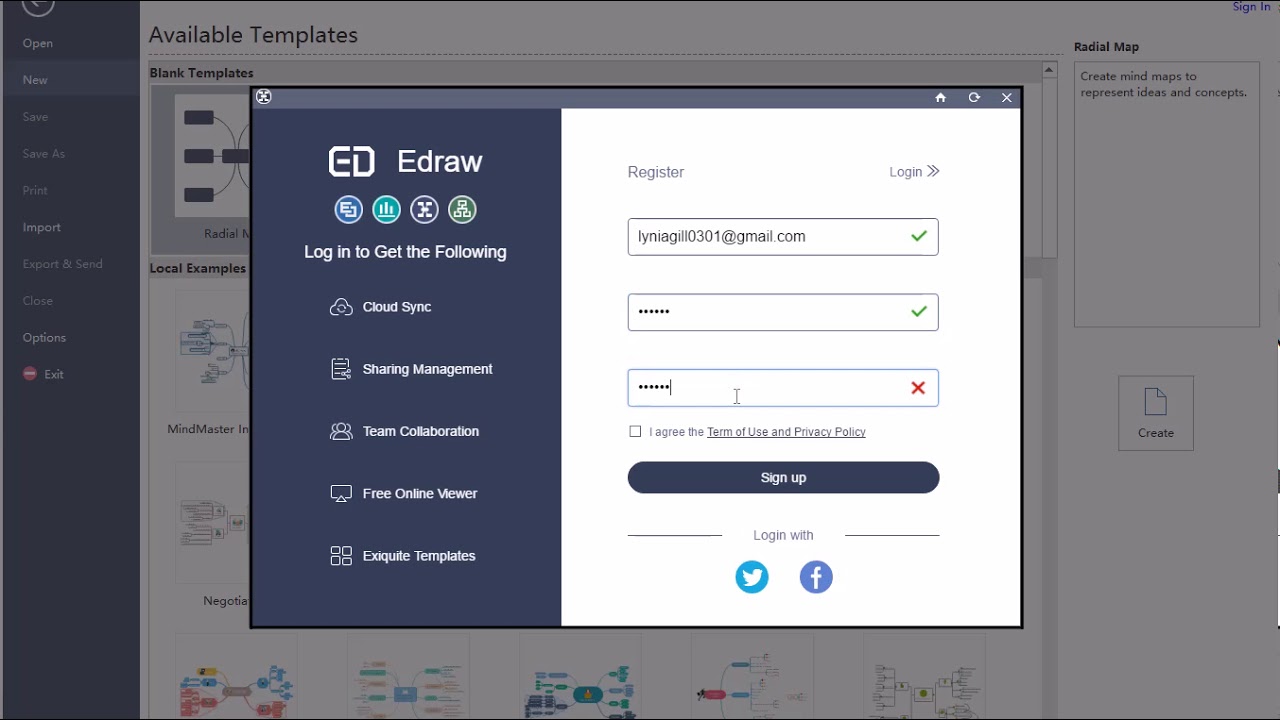The image size is (1280, 720).
Task: Click the blue diagram product icon
Action: [348, 209]
